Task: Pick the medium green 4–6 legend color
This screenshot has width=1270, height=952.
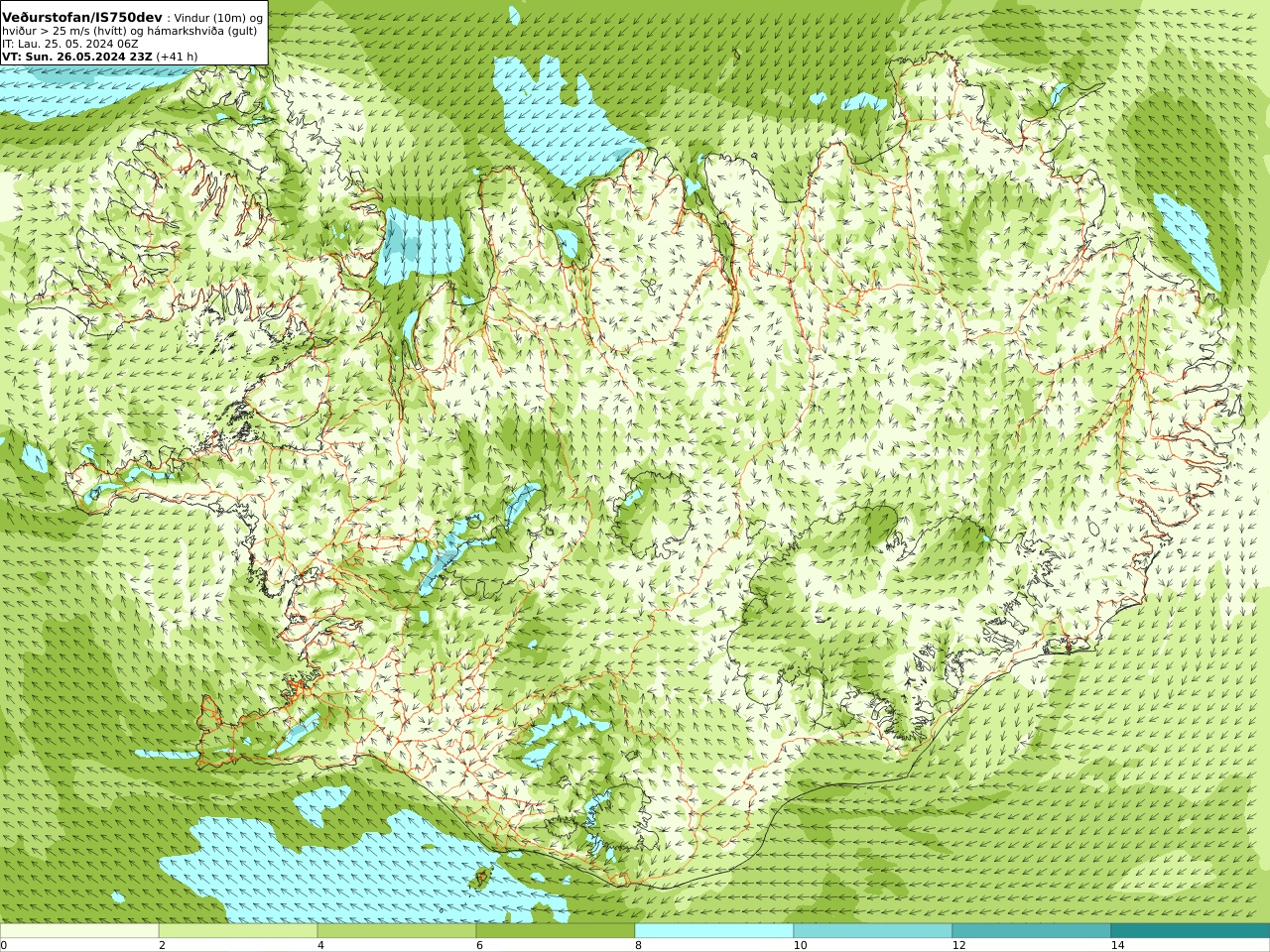Action: click(397, 931)
